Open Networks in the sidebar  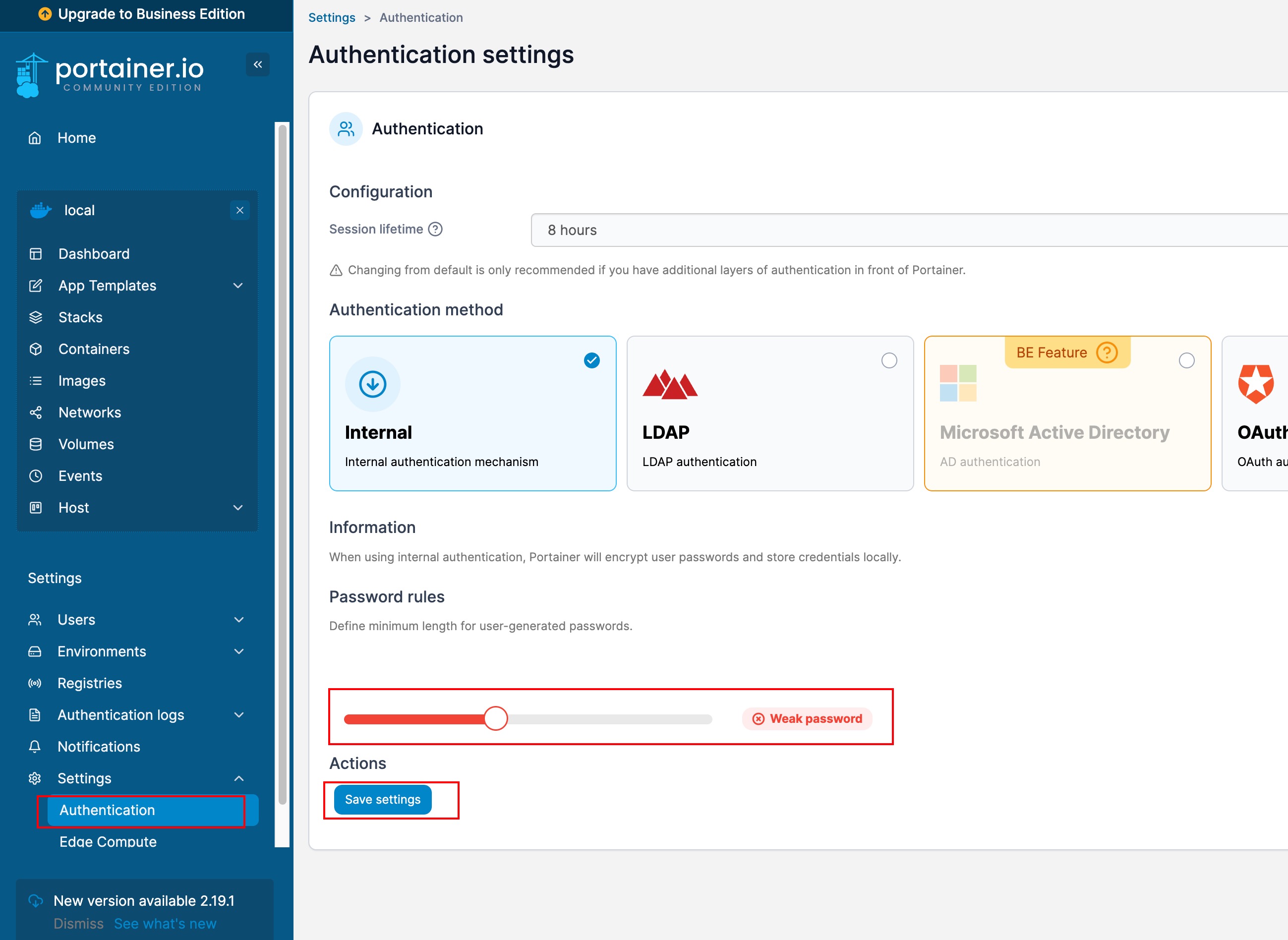[90, 412]
